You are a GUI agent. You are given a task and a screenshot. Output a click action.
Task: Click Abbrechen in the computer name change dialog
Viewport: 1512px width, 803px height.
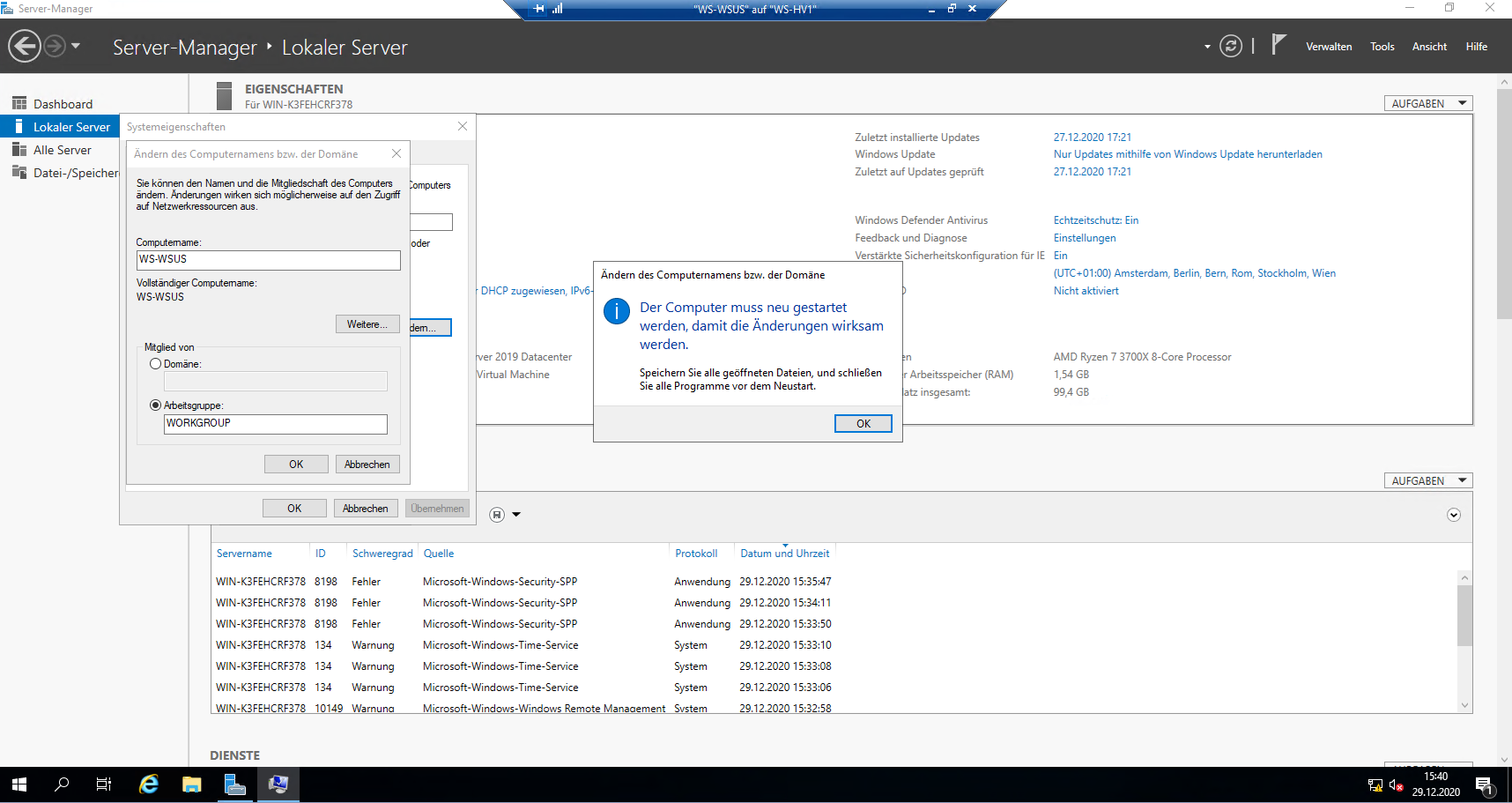click(x=367, y=465)
